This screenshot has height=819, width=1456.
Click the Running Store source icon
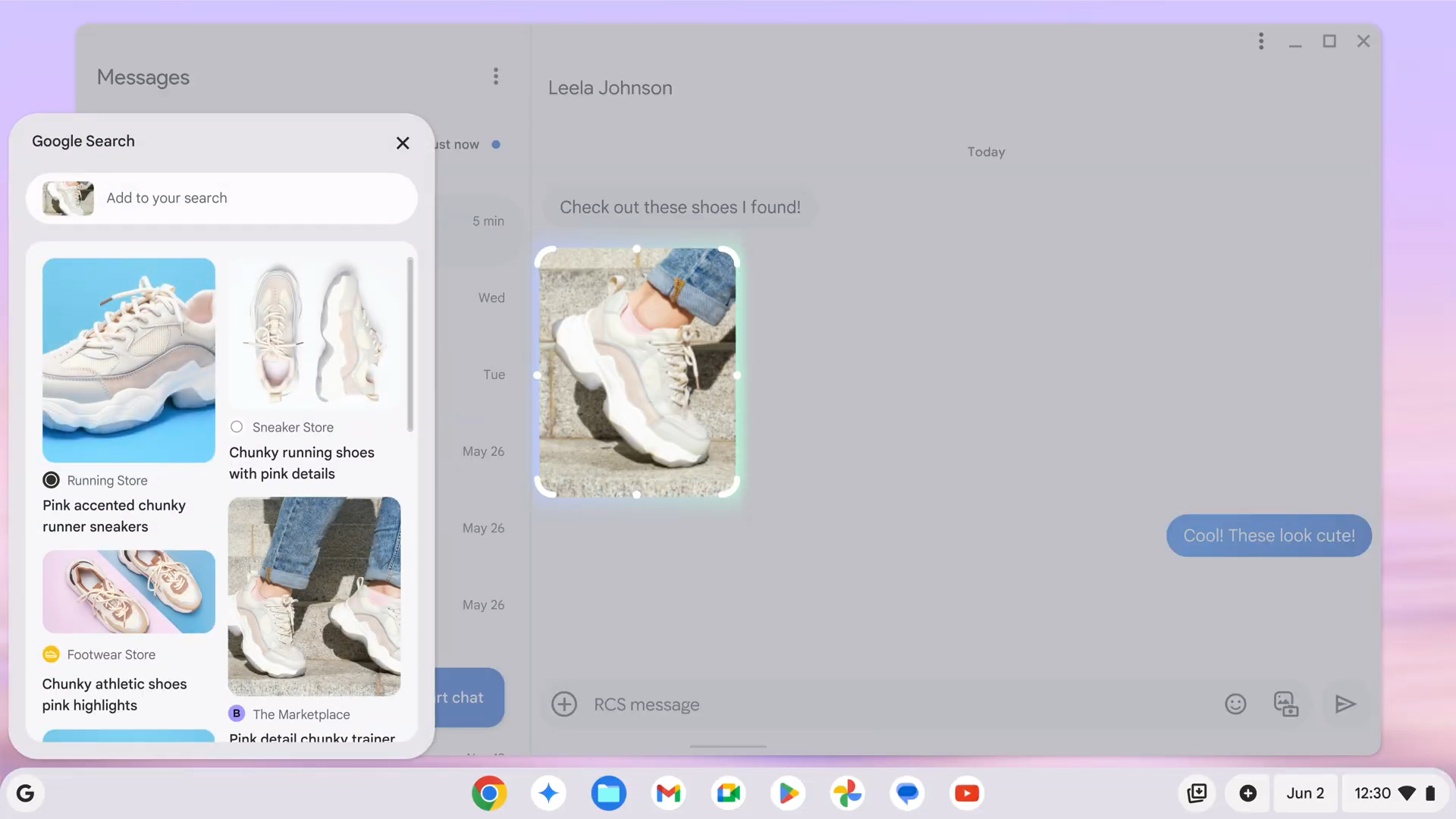tap(51, 480)
